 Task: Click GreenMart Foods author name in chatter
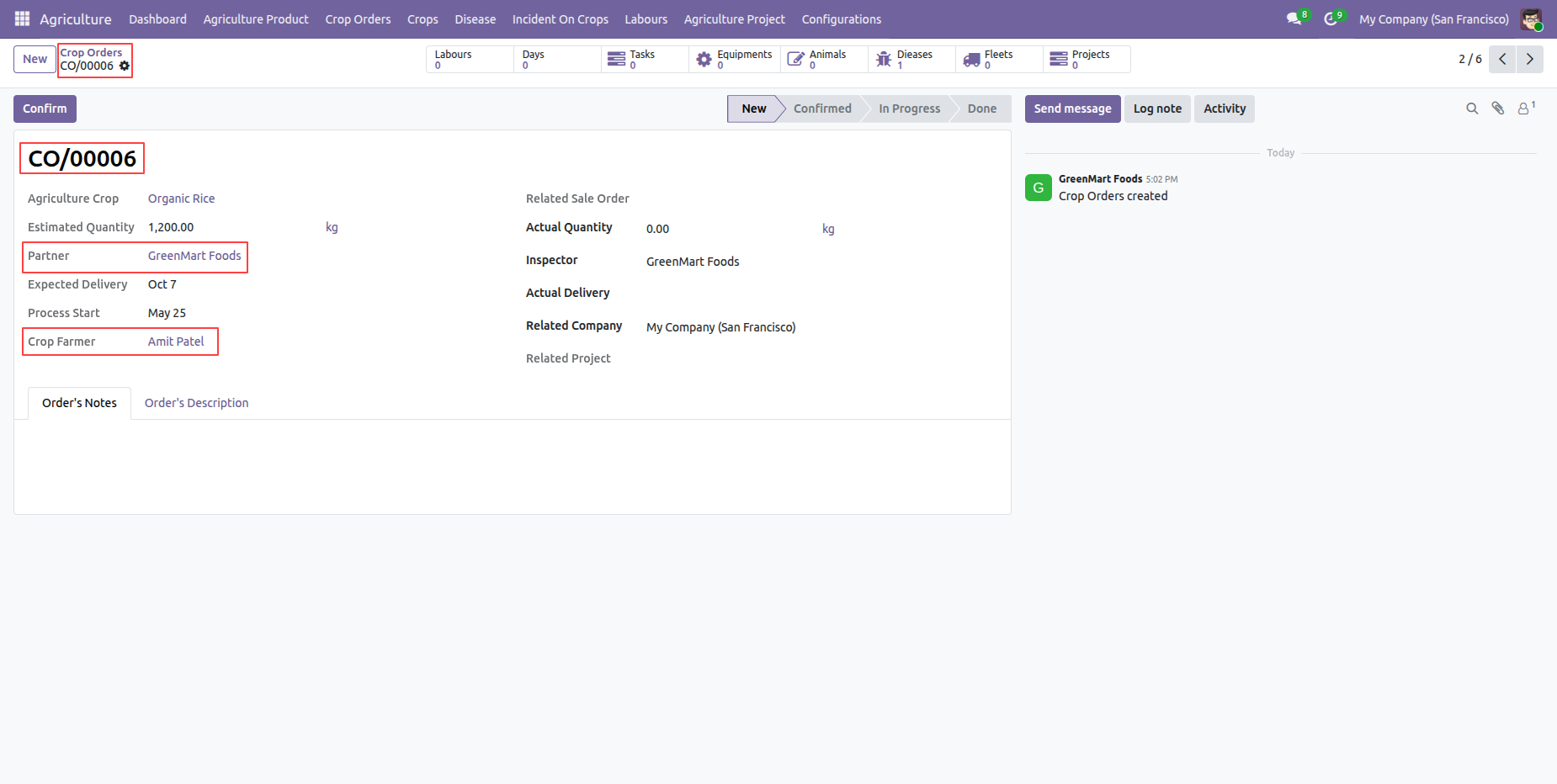[1100, 179]
